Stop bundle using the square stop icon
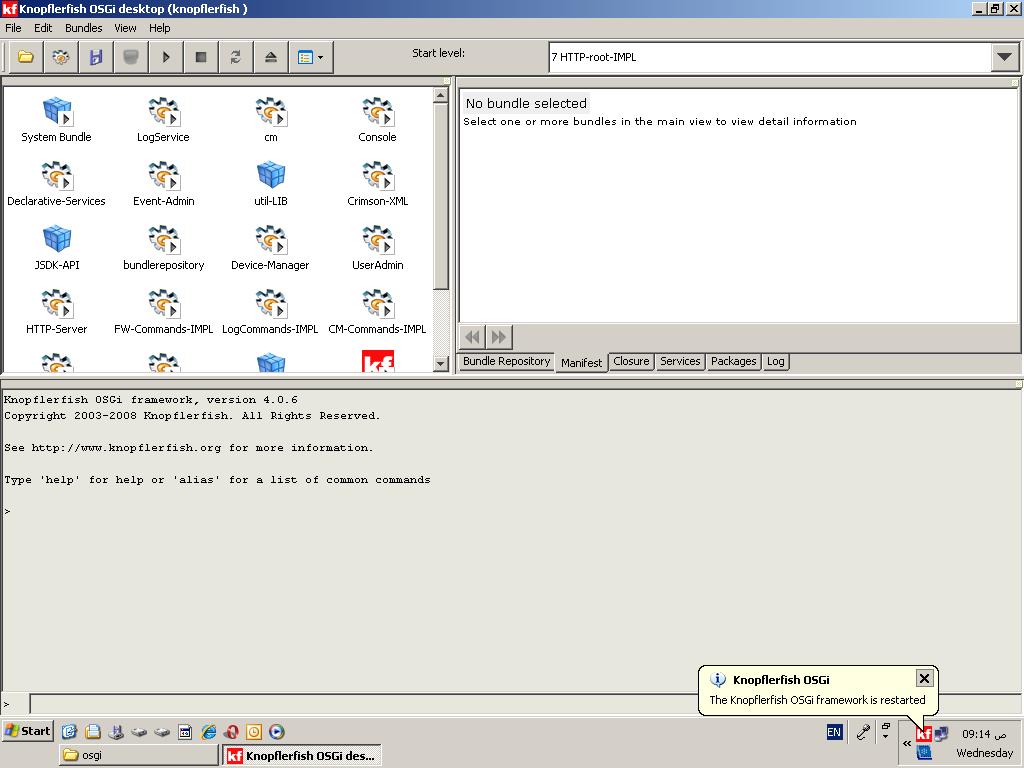This screenshot has width=1024, height=768. click(x=201, y=57)
